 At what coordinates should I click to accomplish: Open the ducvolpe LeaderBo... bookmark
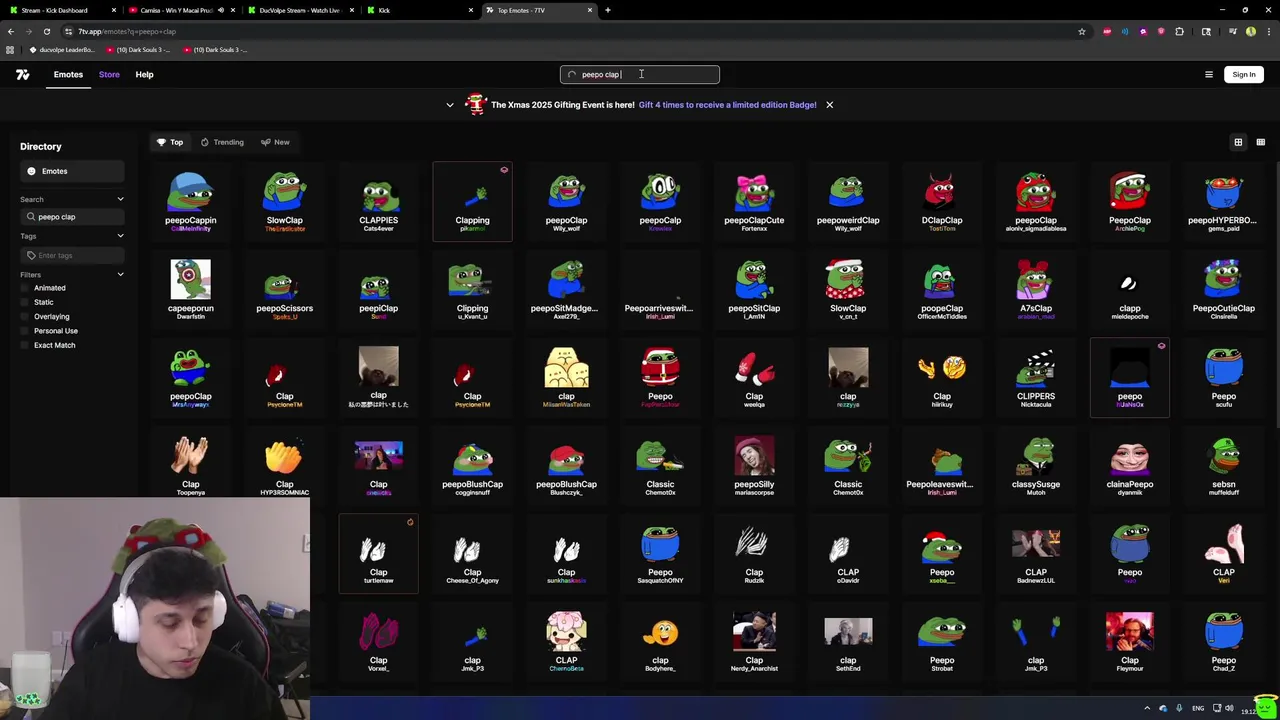click(62, 49)
